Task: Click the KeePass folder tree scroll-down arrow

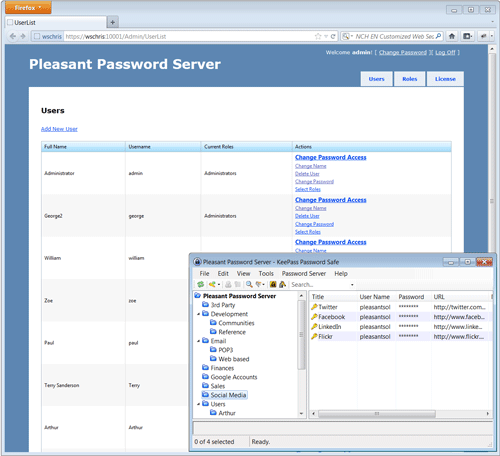Action: (x=301, y=414)
